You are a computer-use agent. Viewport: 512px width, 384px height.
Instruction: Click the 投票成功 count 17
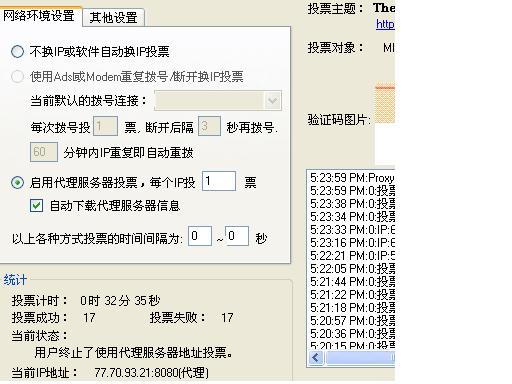coord(89,318)
